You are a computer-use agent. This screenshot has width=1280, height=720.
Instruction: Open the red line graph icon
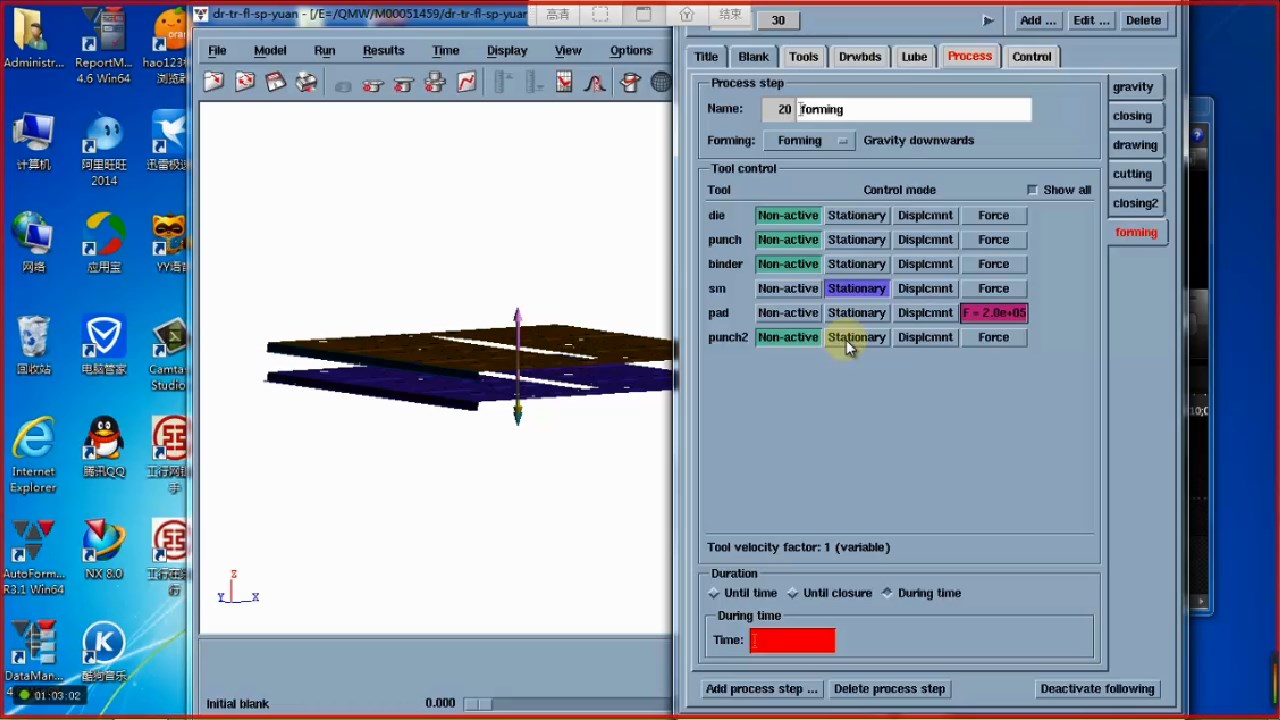pyautogui.click(x=466, y=83)
